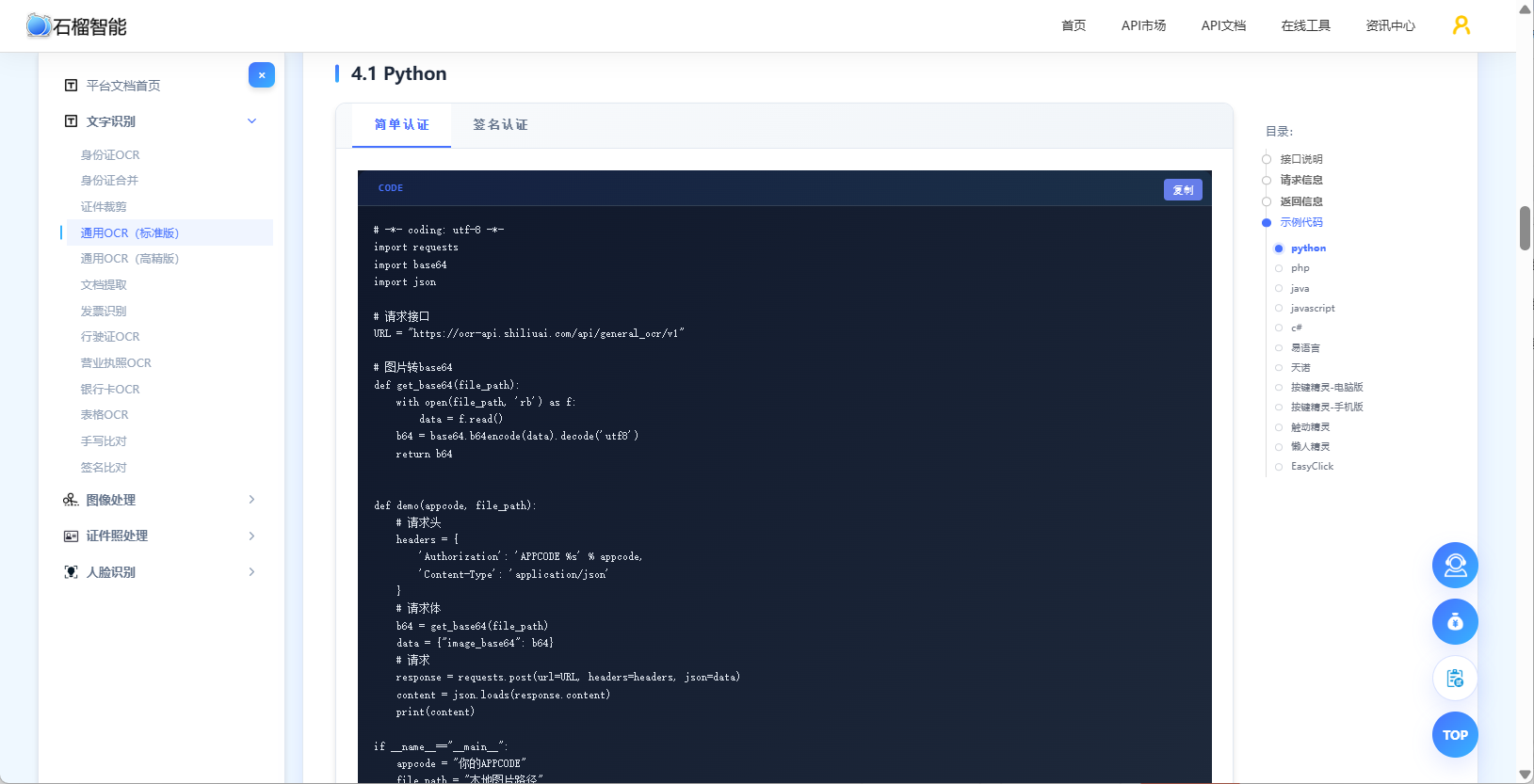
Task: Select 营业执照OCR in sidebar
Action: [x=116, y=363]
